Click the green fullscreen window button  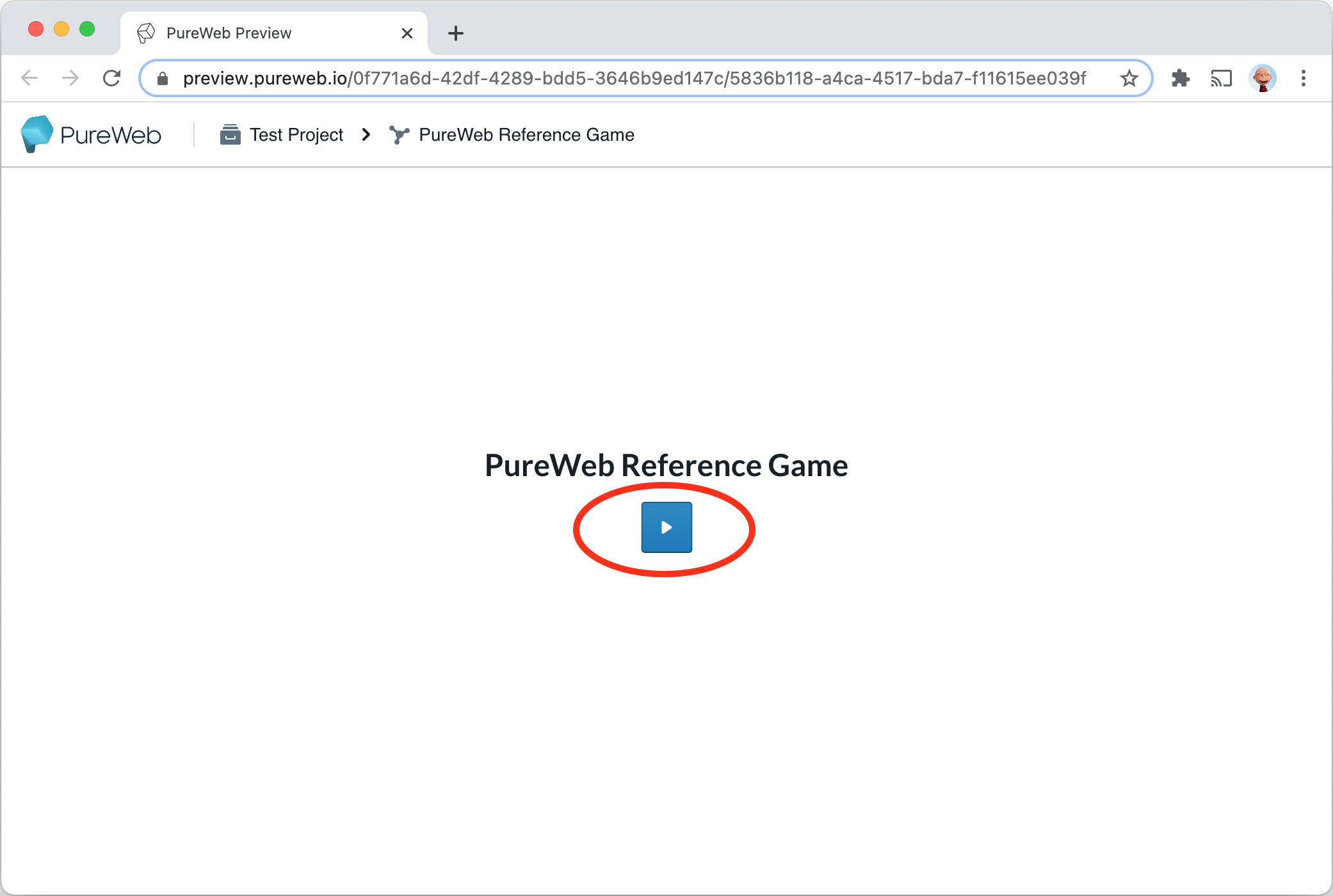coord(87,29)
